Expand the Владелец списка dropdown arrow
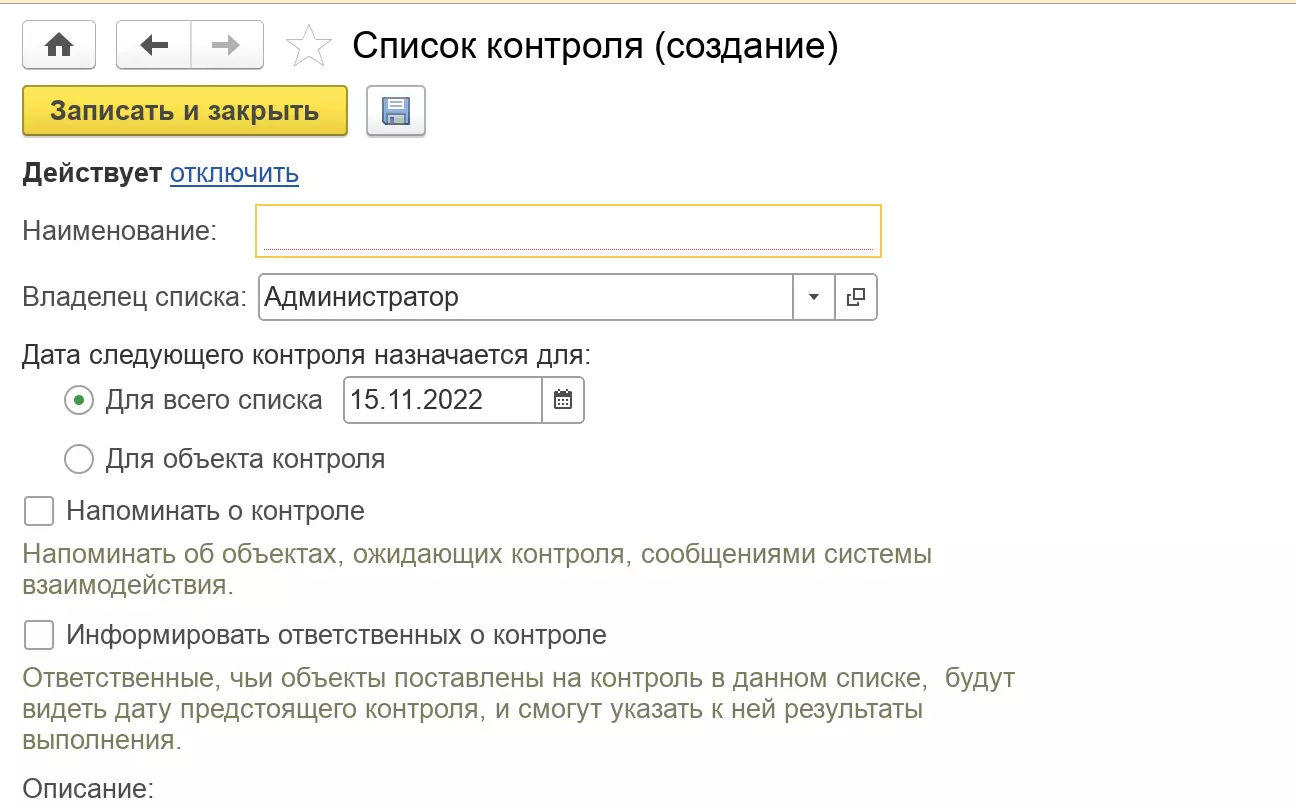This screenshot has height=804, width=1296. 813,297
